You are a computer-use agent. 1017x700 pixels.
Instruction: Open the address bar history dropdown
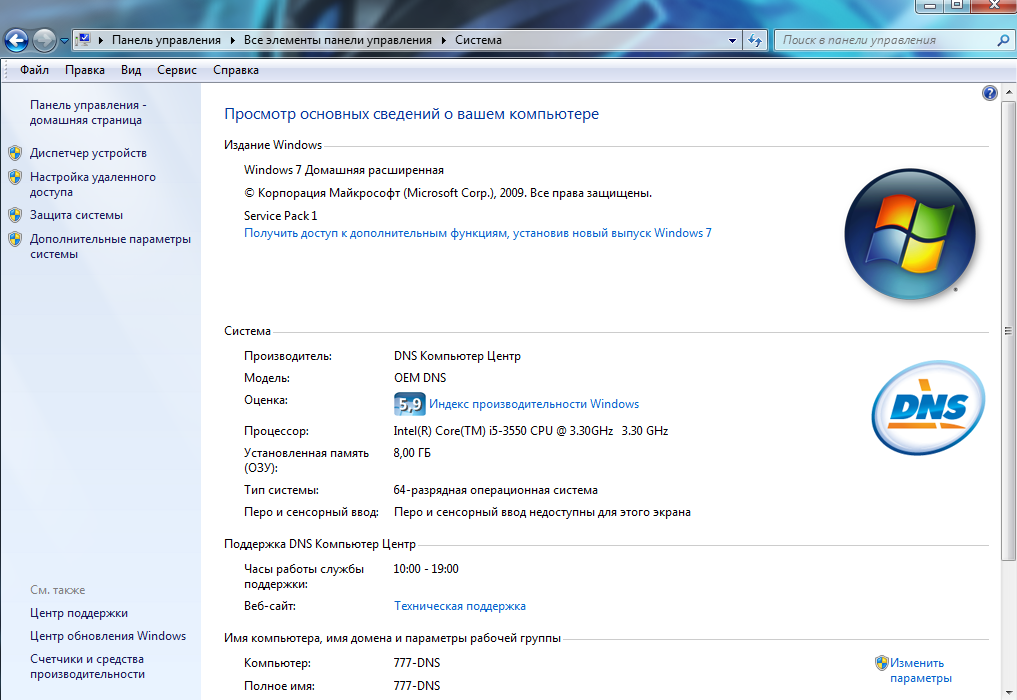coord(732,40)
